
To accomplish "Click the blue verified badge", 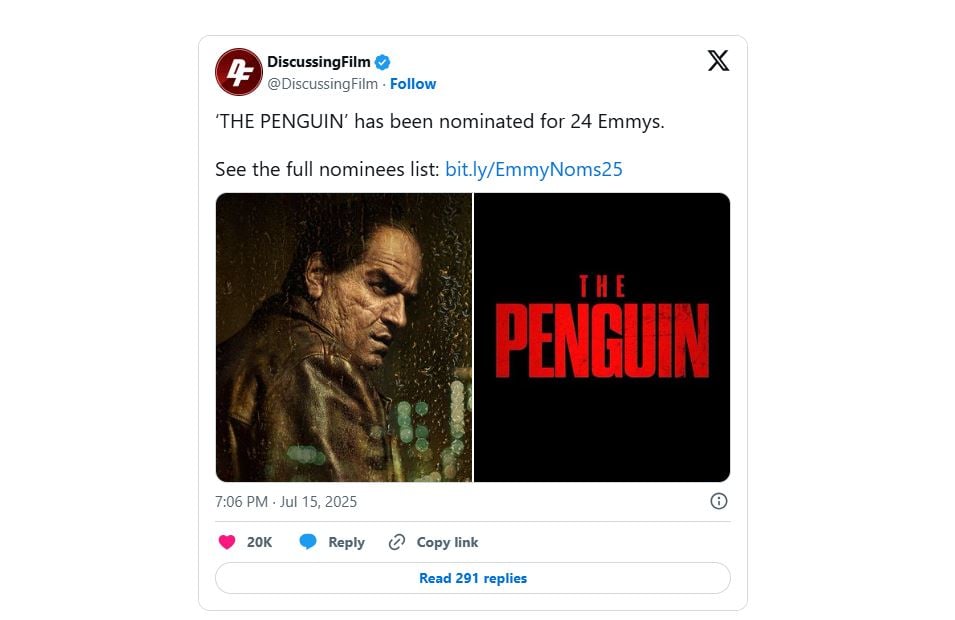I will pyautogui.click(x=382, y=62).
